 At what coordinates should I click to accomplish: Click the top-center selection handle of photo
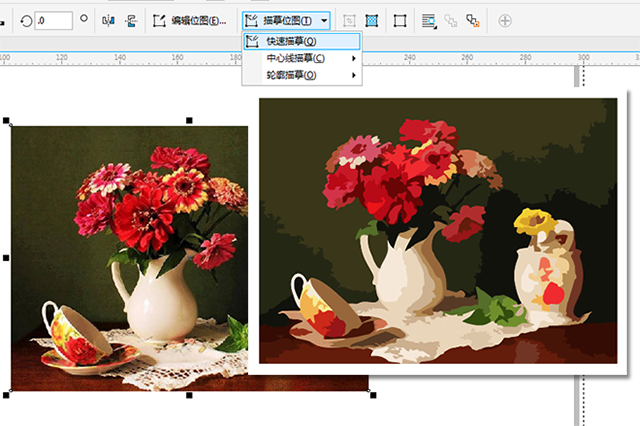tap(190, 121)
